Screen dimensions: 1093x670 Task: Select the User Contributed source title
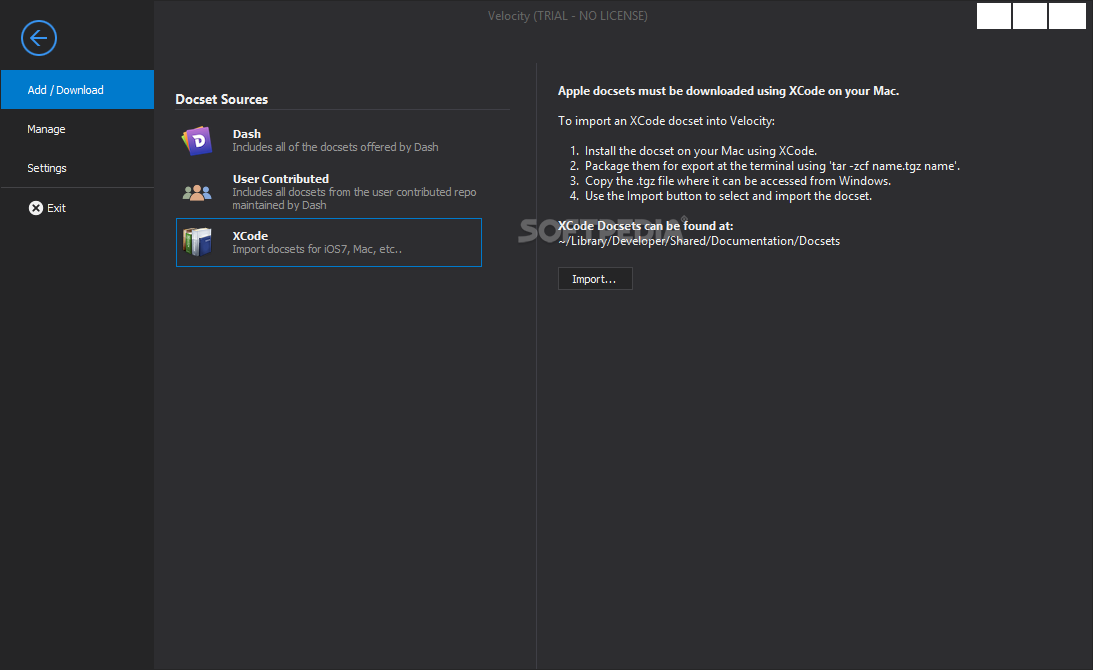click(x=281, y=179)
